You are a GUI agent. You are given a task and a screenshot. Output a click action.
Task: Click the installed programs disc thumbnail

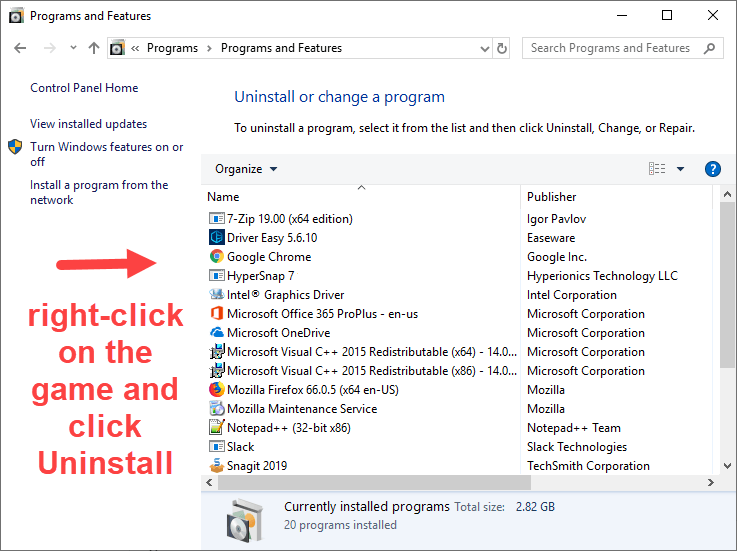point(244,519)
